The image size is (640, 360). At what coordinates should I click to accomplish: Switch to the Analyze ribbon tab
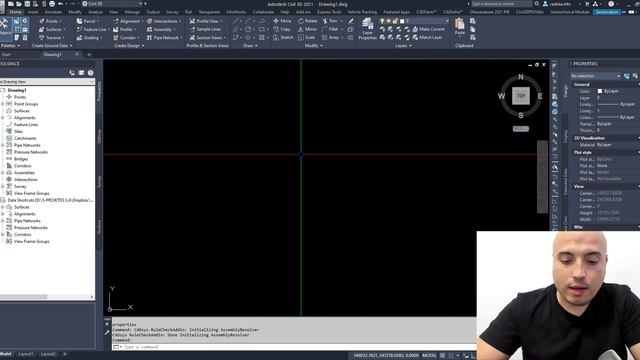coord(96,12)
